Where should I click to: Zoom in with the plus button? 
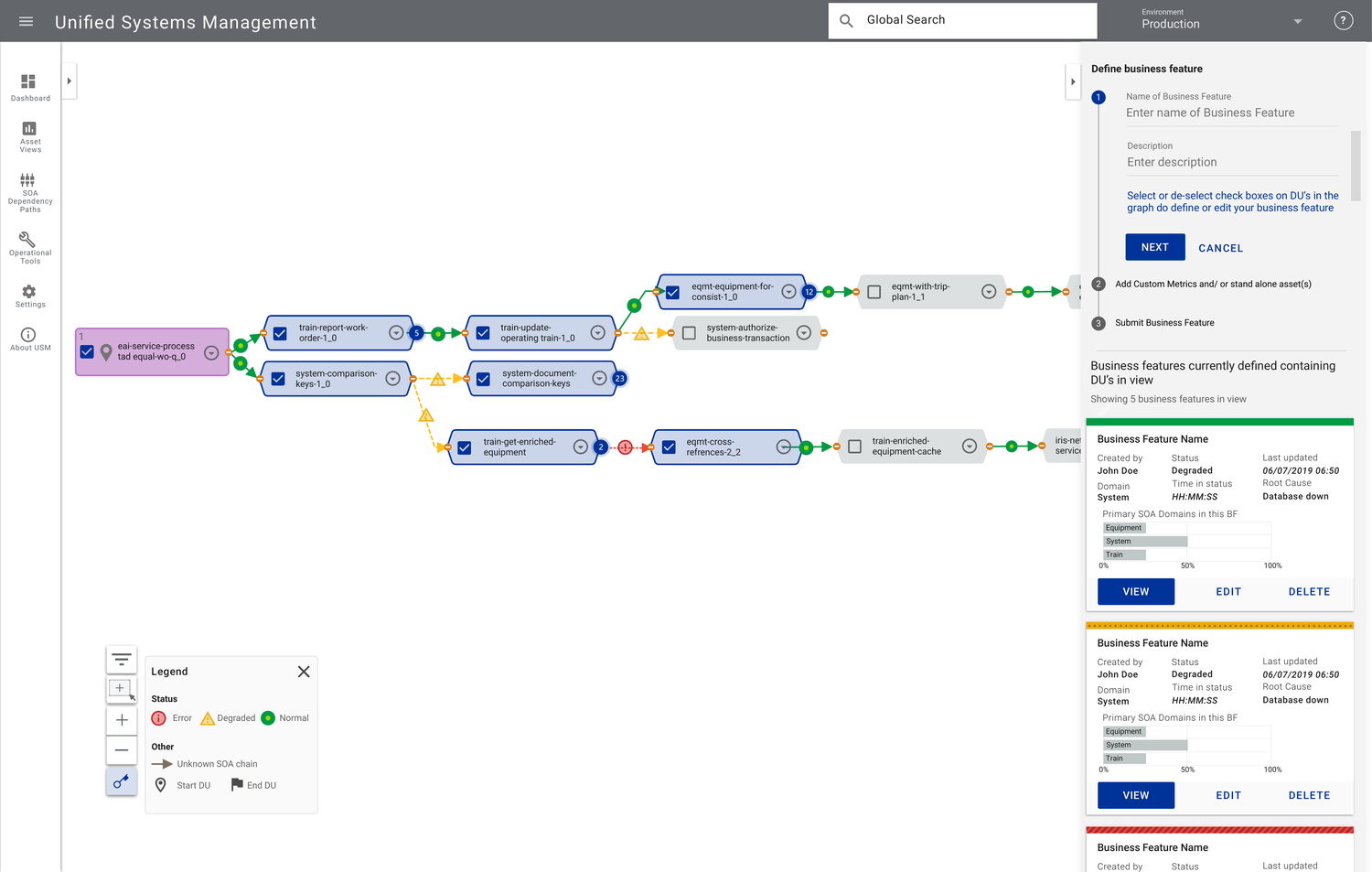[x=122, y=720]
